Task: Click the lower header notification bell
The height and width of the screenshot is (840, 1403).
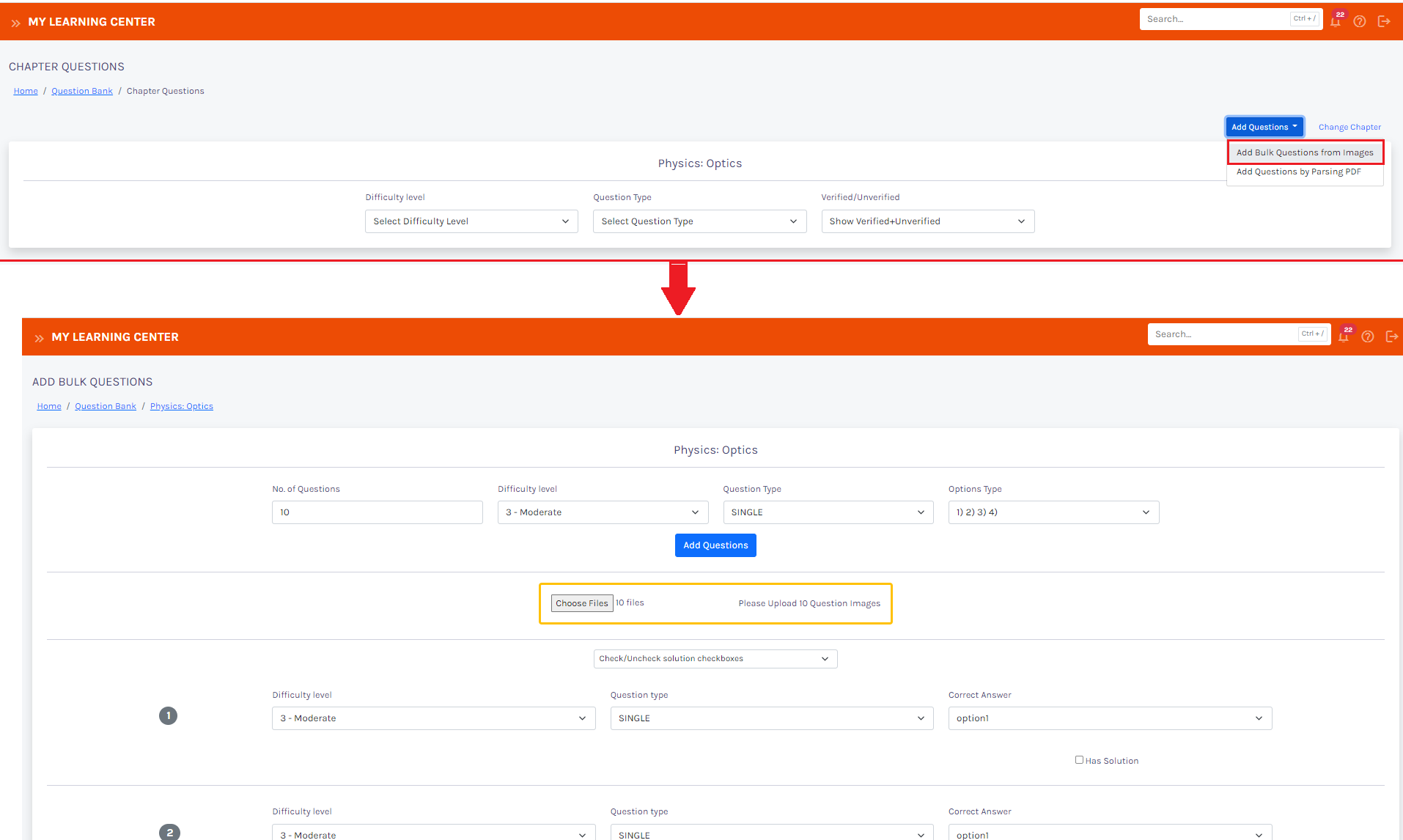Action: pos(1344,336)
